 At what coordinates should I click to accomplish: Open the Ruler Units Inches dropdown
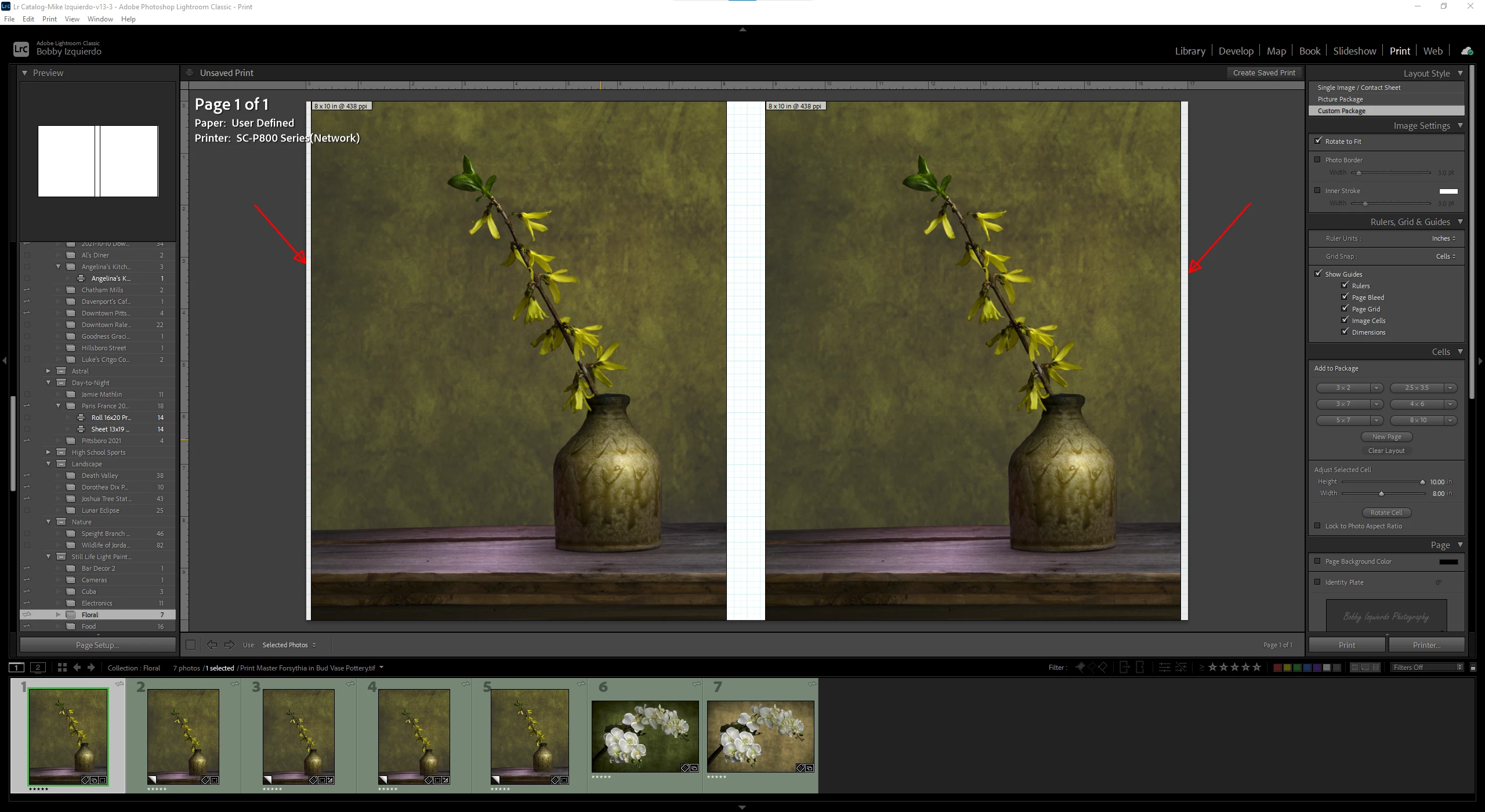click(x=1443, y=238)
